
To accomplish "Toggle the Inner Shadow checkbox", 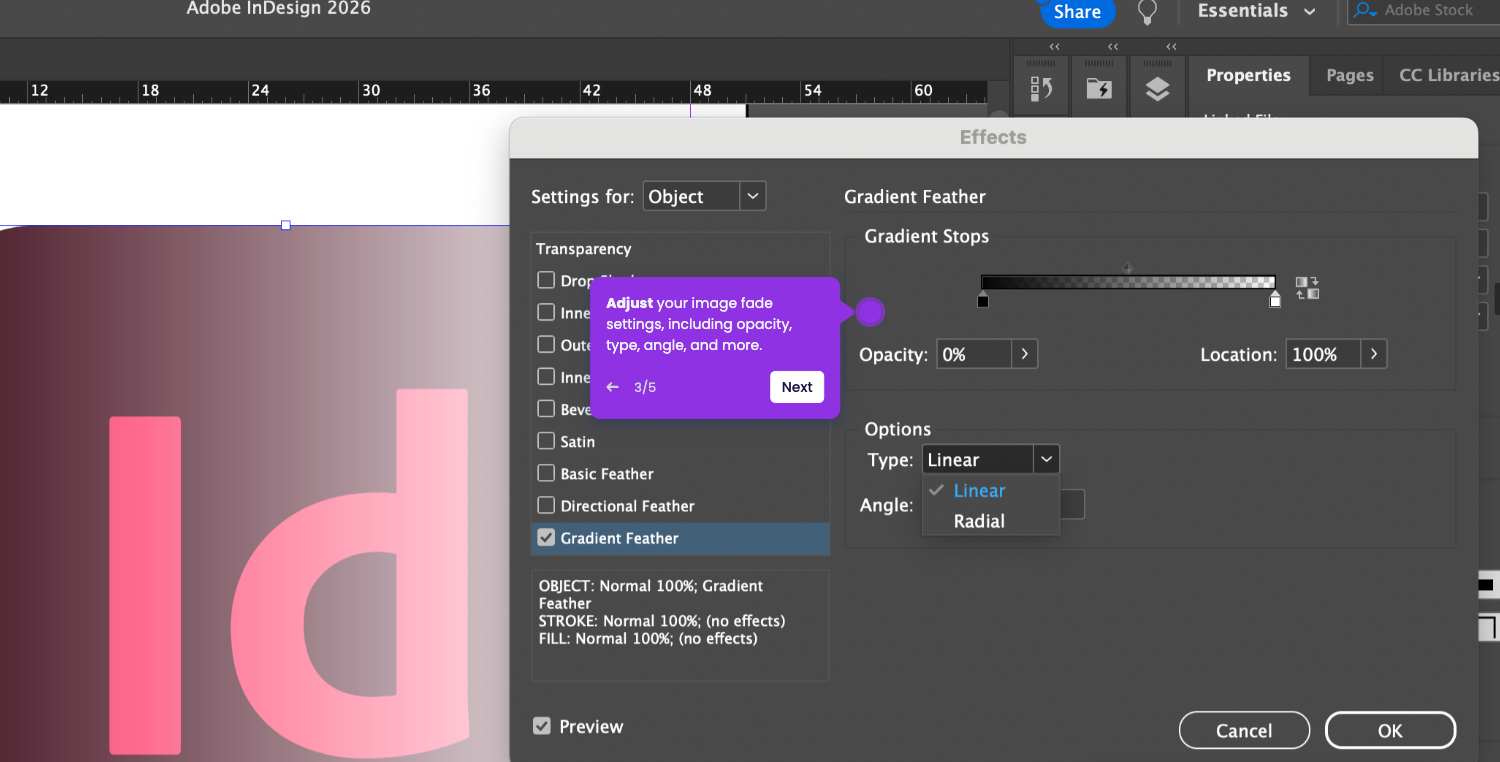I will [546, 312].
